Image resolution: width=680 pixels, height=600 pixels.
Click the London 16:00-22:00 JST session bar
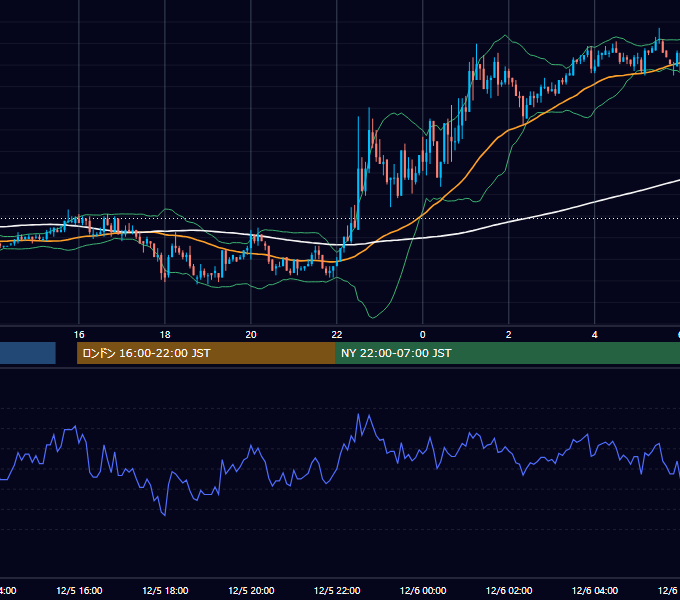coord(206,353)
